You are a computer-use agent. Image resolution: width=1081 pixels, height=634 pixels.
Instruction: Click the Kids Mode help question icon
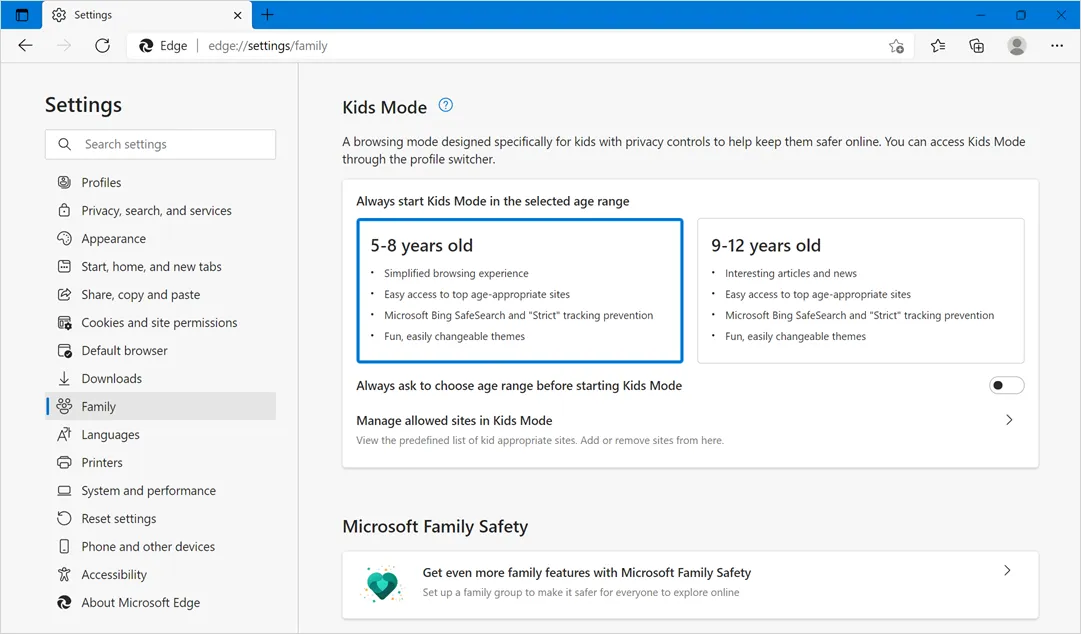click(446, 105)
